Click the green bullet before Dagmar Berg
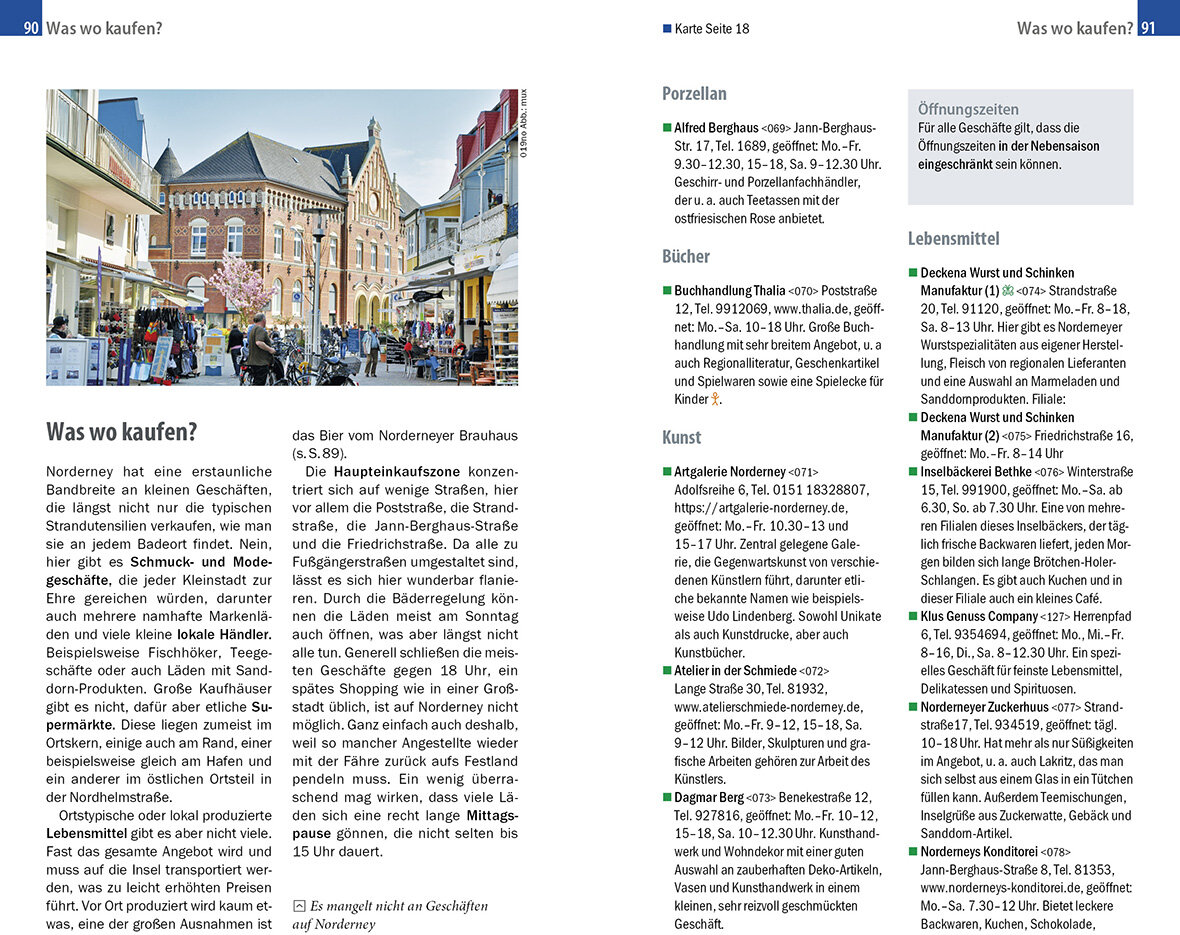Image resolution: width=1180 pixels, height=935 pixels. [x=667, y=797]
